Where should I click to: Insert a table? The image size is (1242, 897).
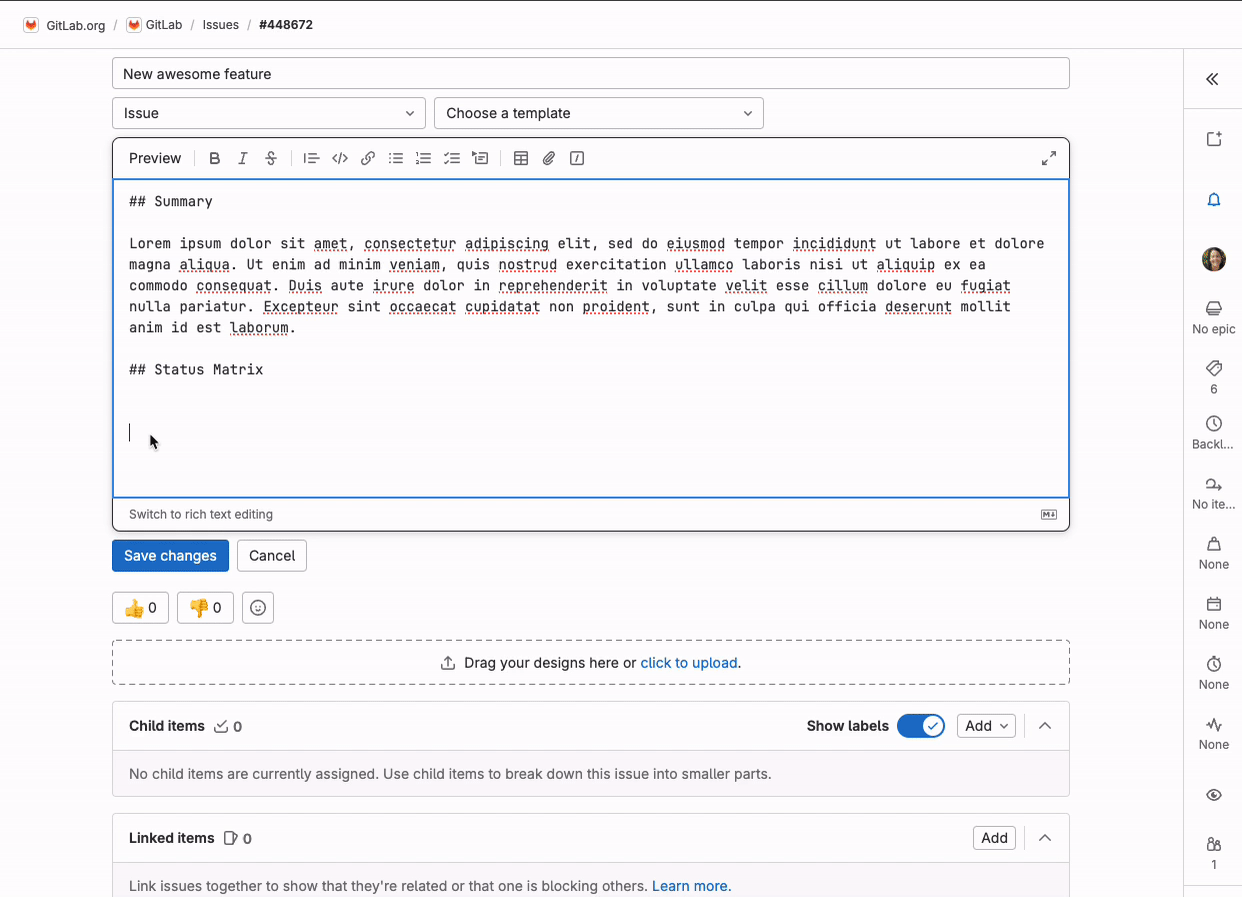click(x=521, y=158)
